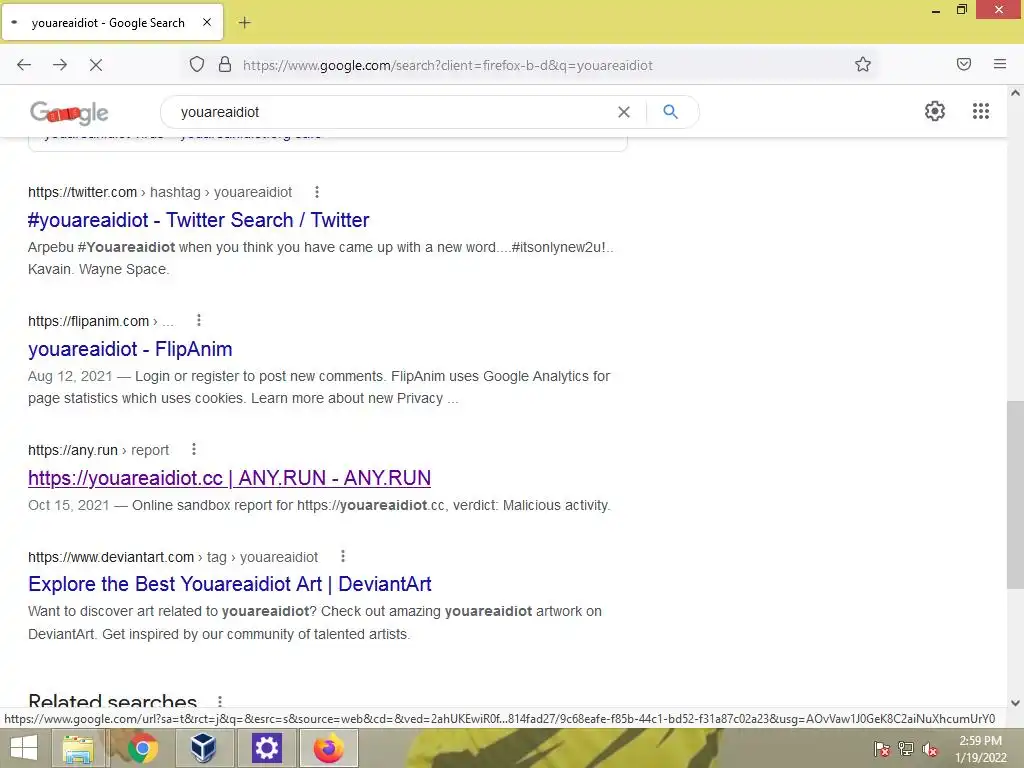The width and height of the screenshot is (1024, 768).
Task: Open Google quick settings gear
Action: pos(935,111)
